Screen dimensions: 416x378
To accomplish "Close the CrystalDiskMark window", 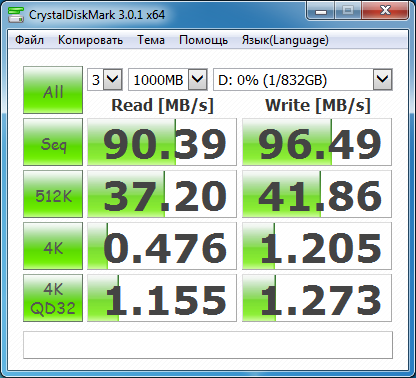I will [x=385, y=11].
